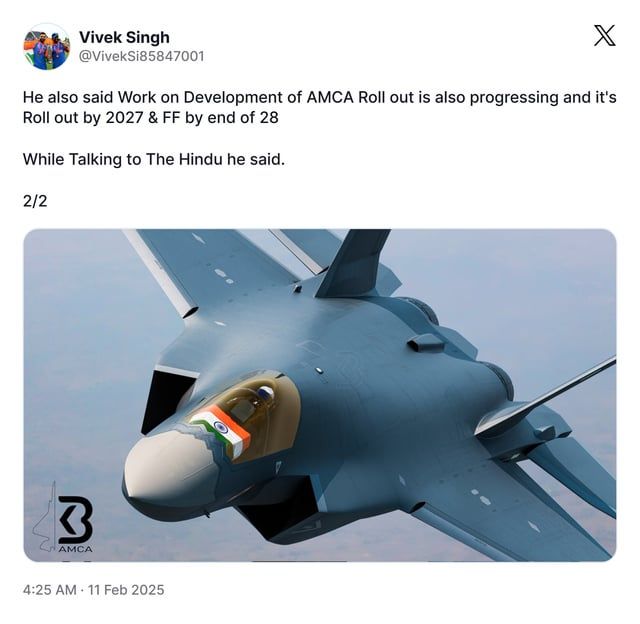
Task: Open the @VivekSi85847001 handle link
Action: click(x=141, y=56)
